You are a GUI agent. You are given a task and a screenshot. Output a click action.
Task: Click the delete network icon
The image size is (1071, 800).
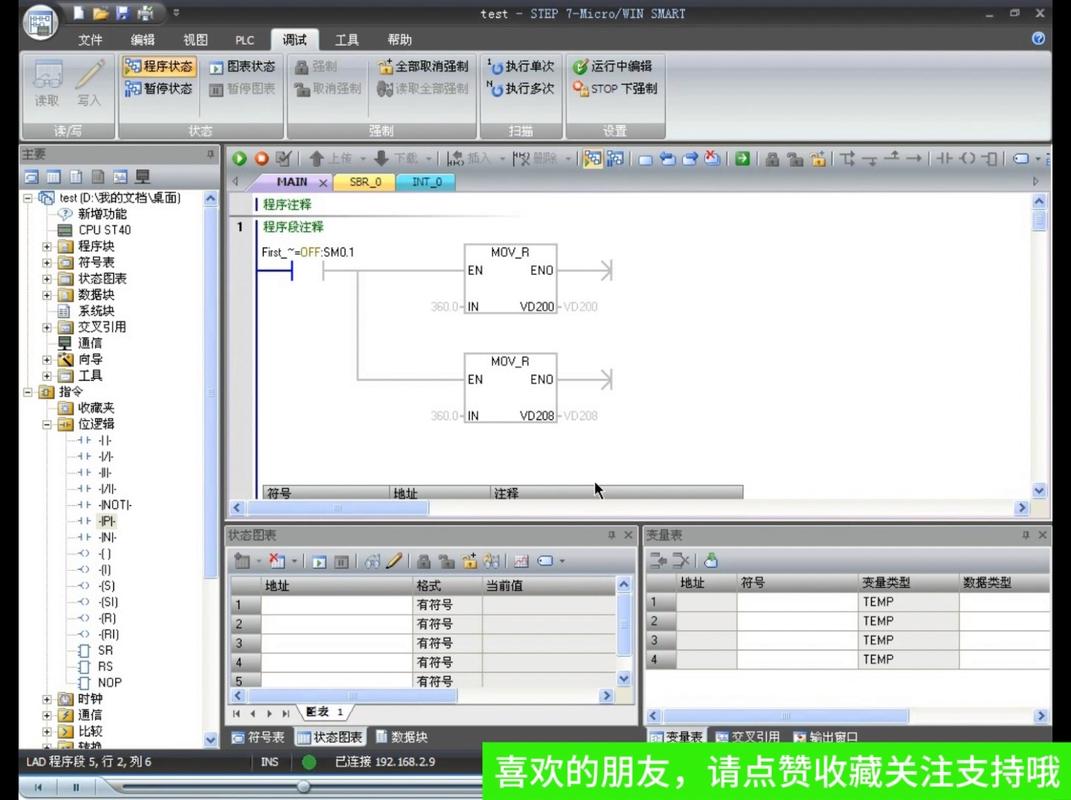[521, 158]
